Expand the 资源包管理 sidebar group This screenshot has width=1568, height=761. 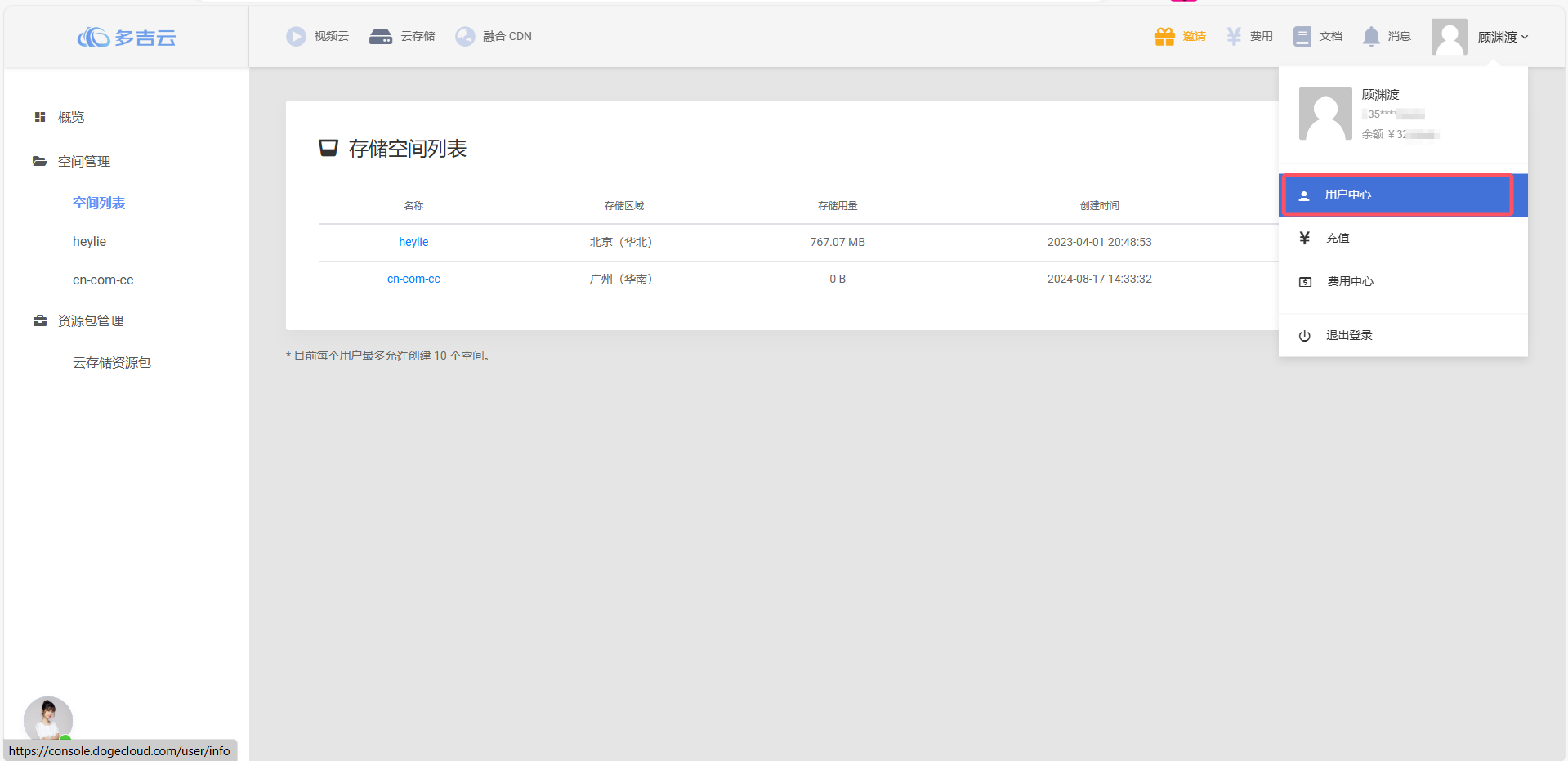coord(90,320)
